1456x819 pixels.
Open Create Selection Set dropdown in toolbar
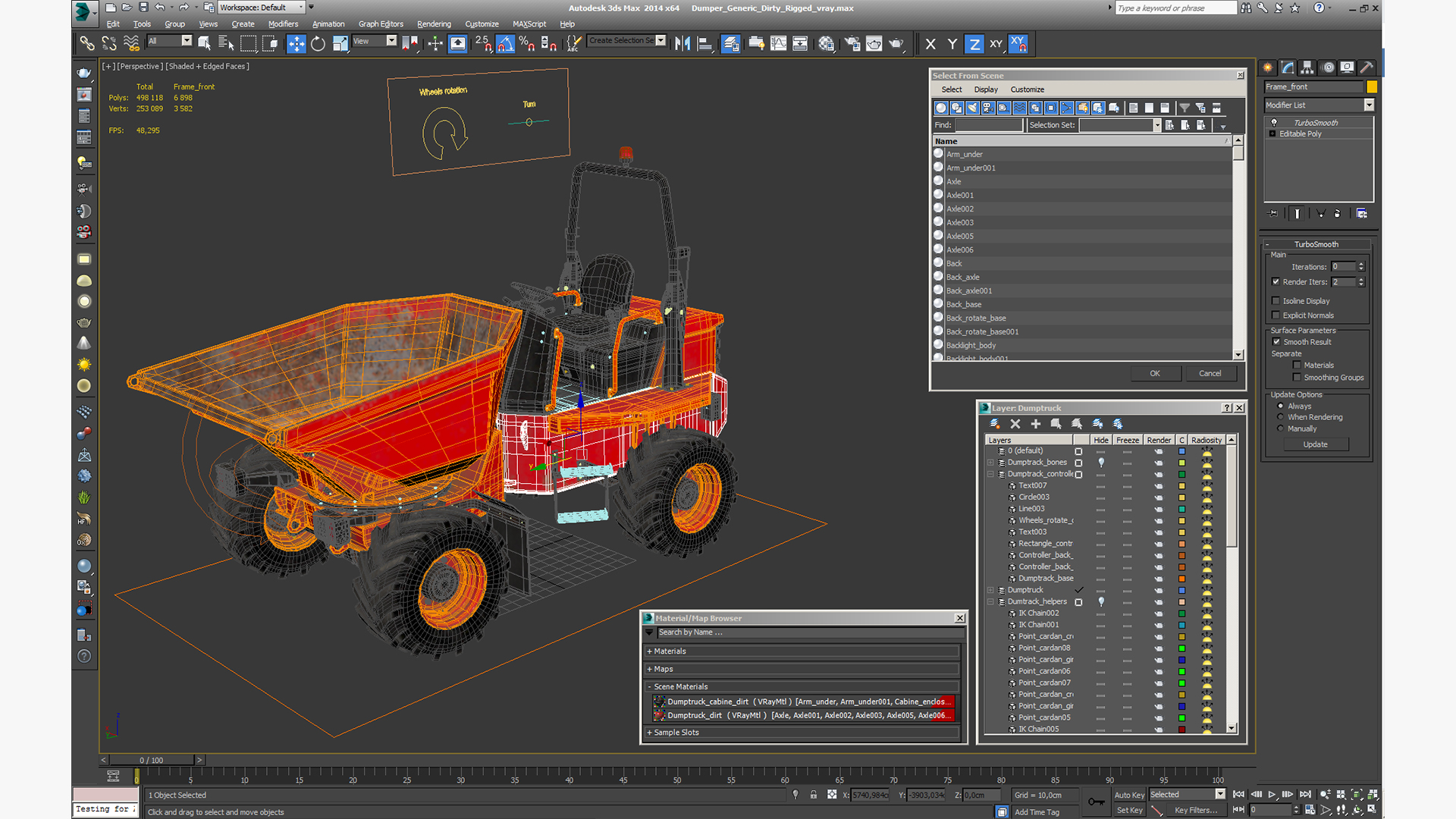tap(627, 41)
